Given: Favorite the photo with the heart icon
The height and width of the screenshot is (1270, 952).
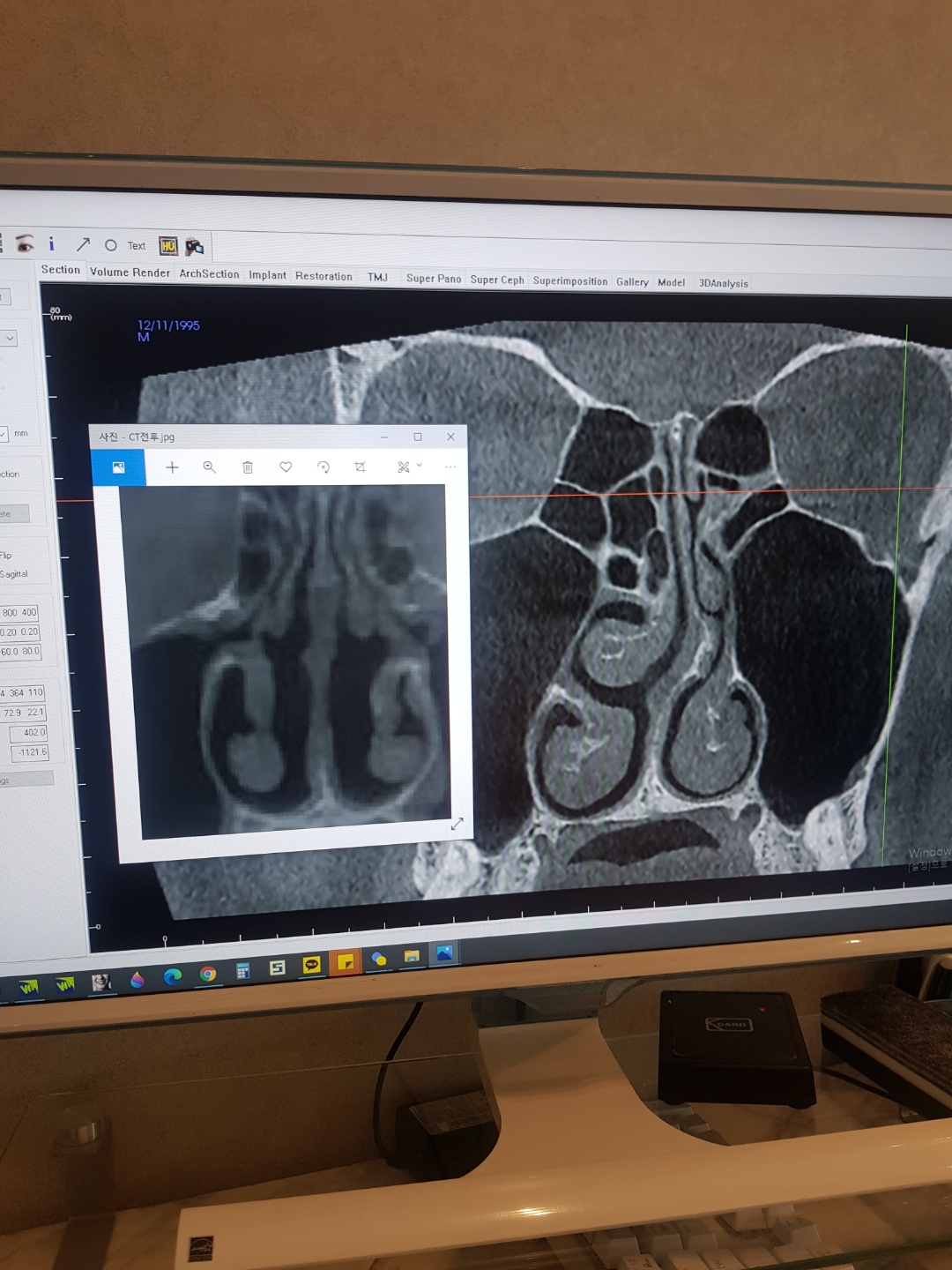Looking at the screenshot, I should 286,467.
